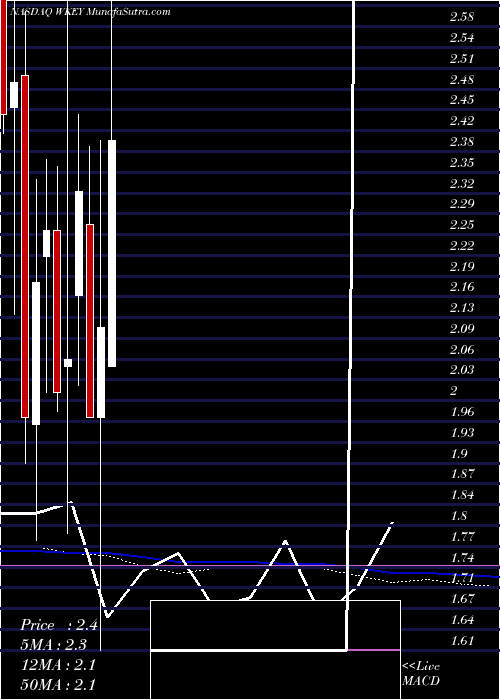The image size is (500, 700).
Task: Click the 1.87 price axis label
Action: click(462, 474)
